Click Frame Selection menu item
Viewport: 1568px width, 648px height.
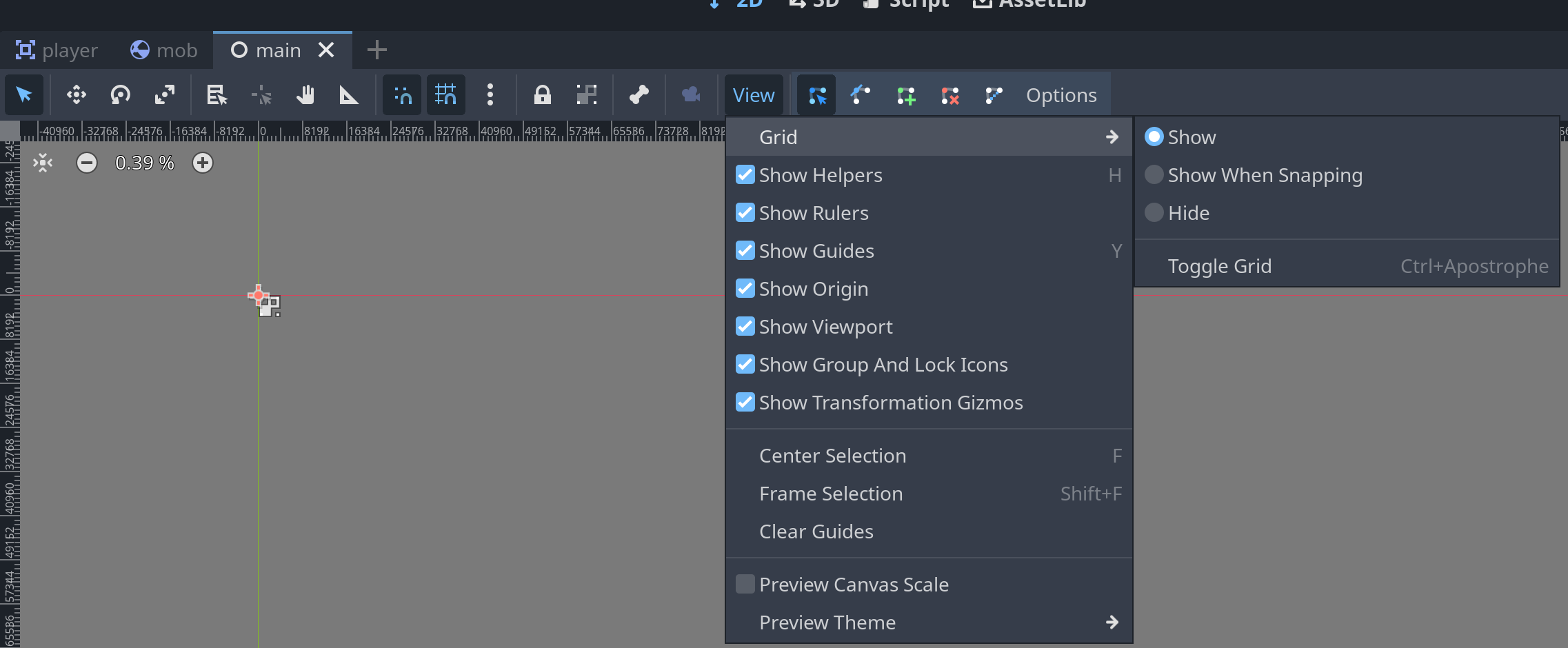(x=831, y=494)
